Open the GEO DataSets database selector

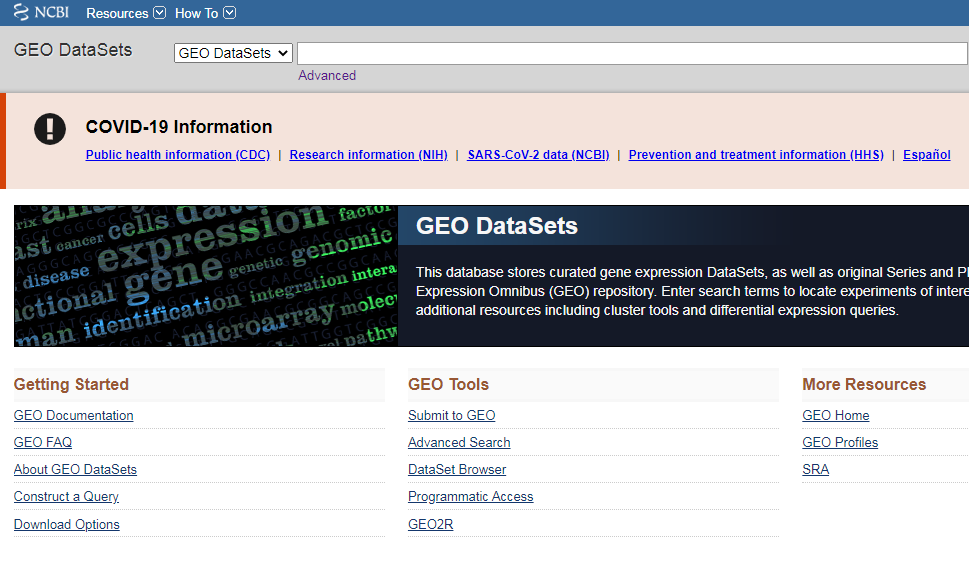(x=233, y=53)
